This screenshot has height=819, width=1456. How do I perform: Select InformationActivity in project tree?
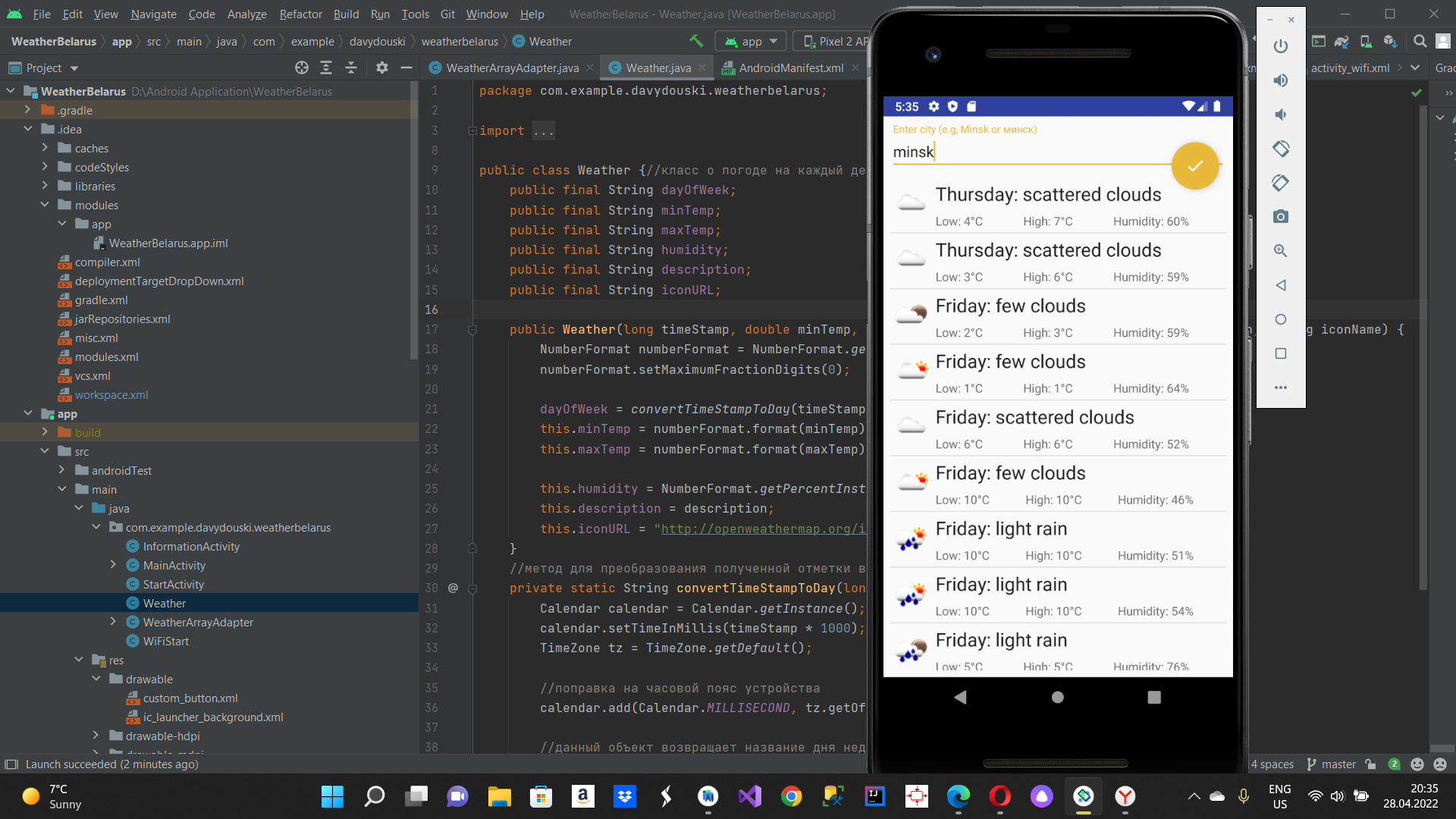[191, 546]
